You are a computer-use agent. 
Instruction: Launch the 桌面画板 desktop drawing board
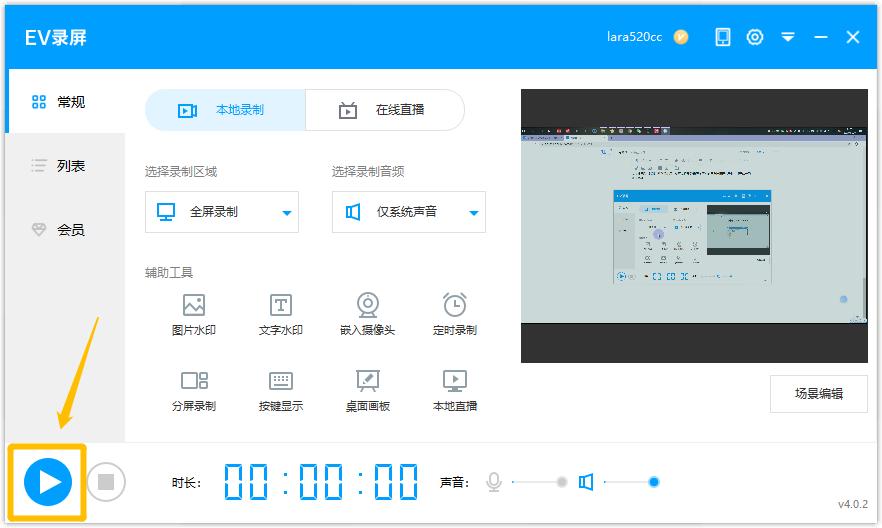click(x=368, y=389)
